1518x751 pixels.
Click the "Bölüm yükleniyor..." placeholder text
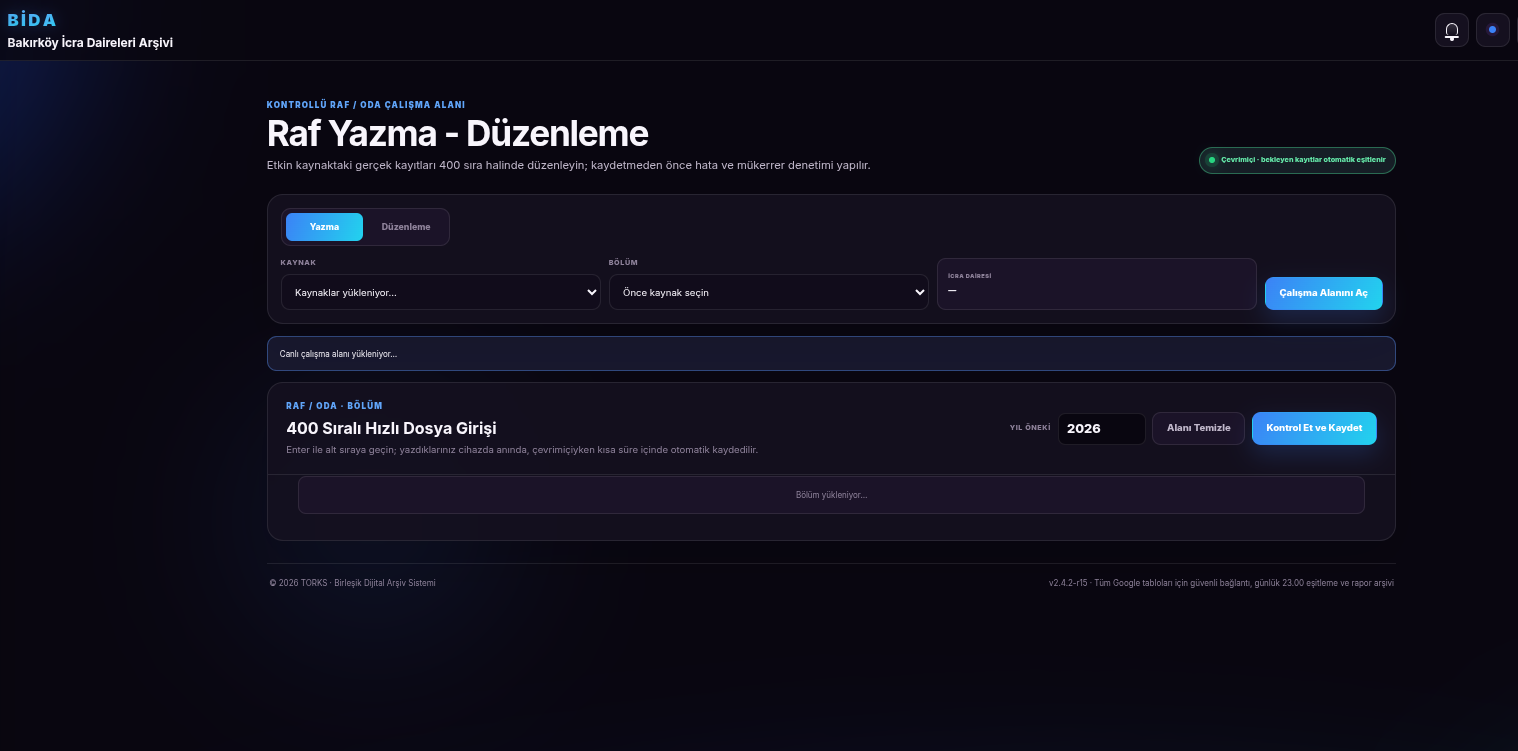pos(831,495)
